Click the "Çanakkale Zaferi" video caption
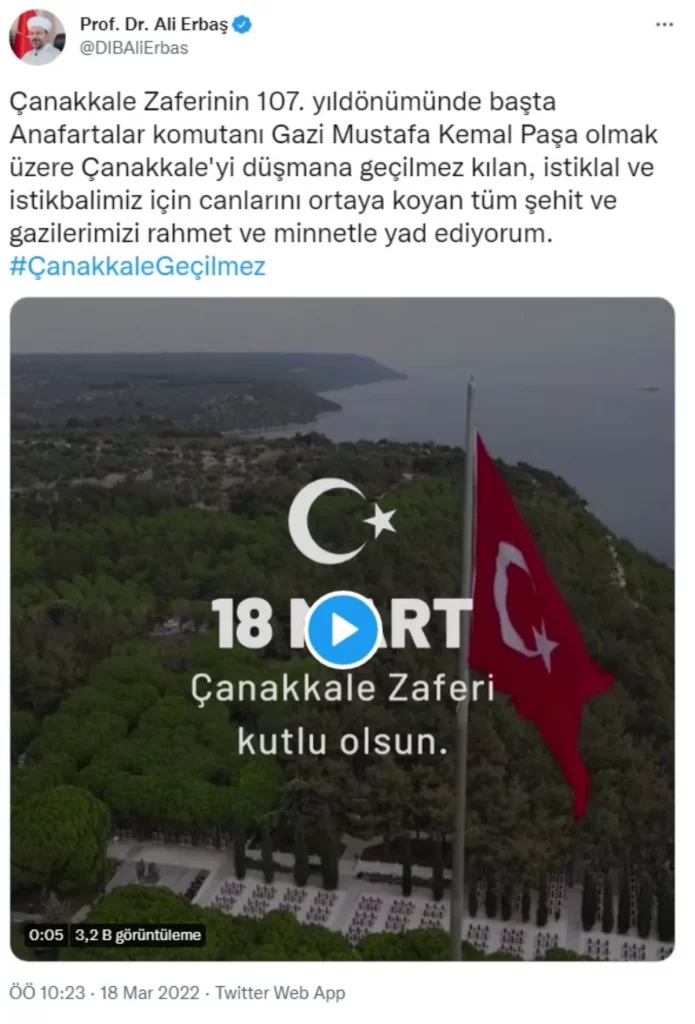Viewport: 695px width, 1024px height. point(342,688)
